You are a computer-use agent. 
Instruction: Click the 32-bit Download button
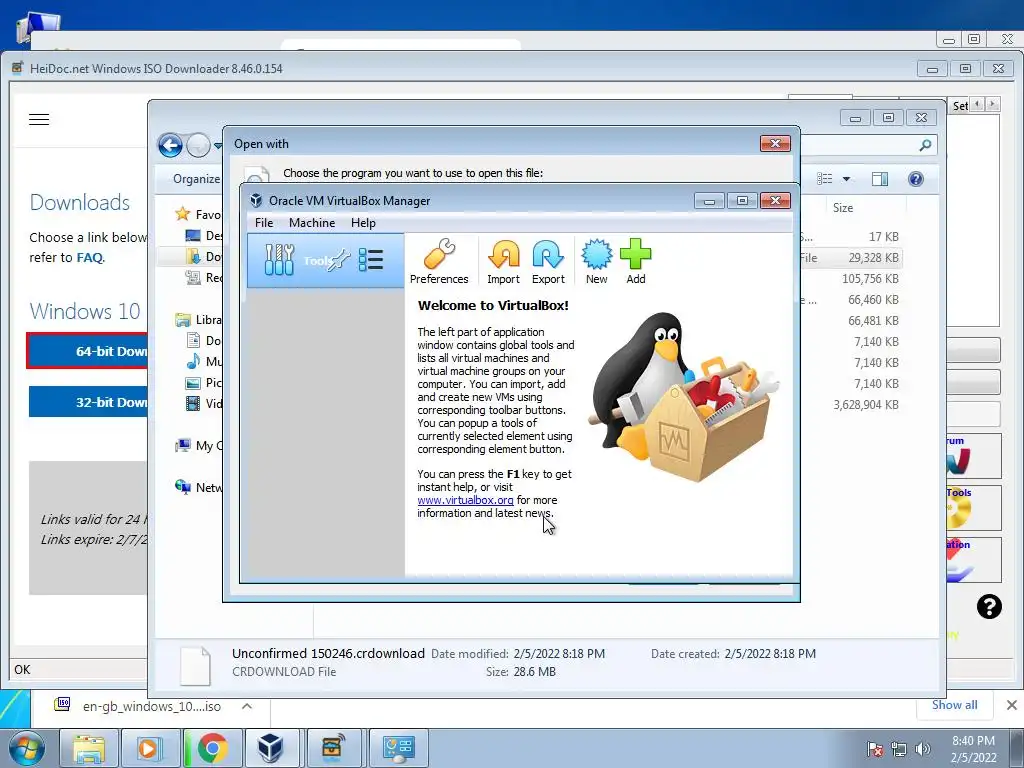[88, 402]
